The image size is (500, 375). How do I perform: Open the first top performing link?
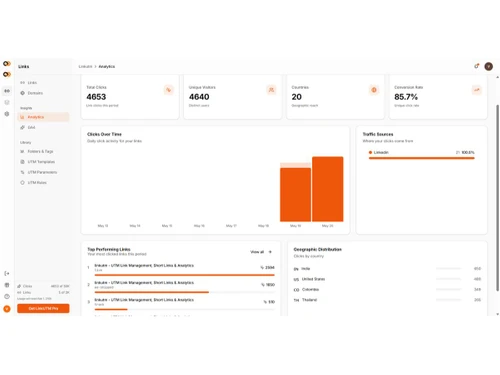pyautogui.click(x=144, y=266)
